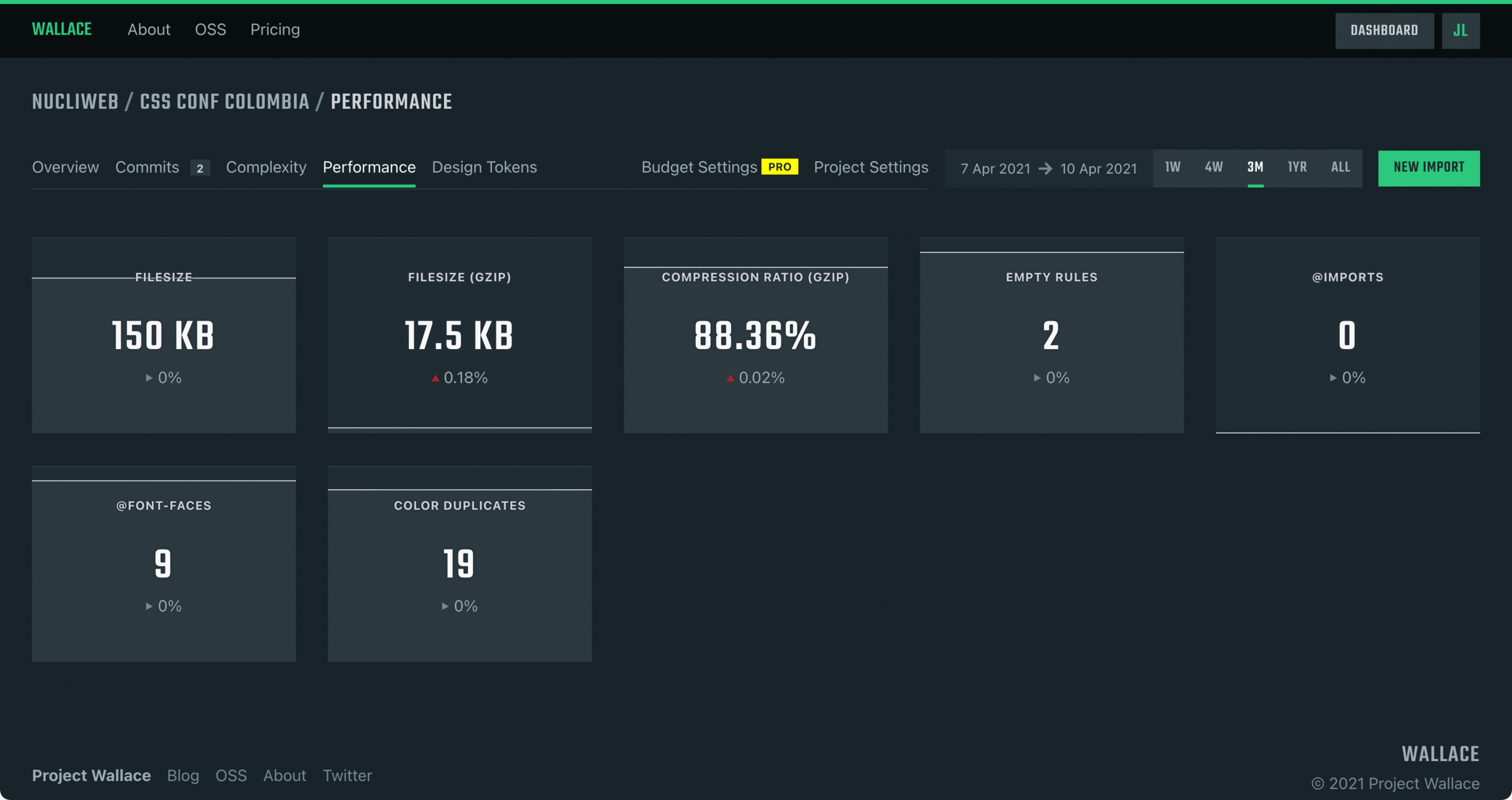Switch time range to 4W
The image size is (1512, 800).
coord(1213,168)
